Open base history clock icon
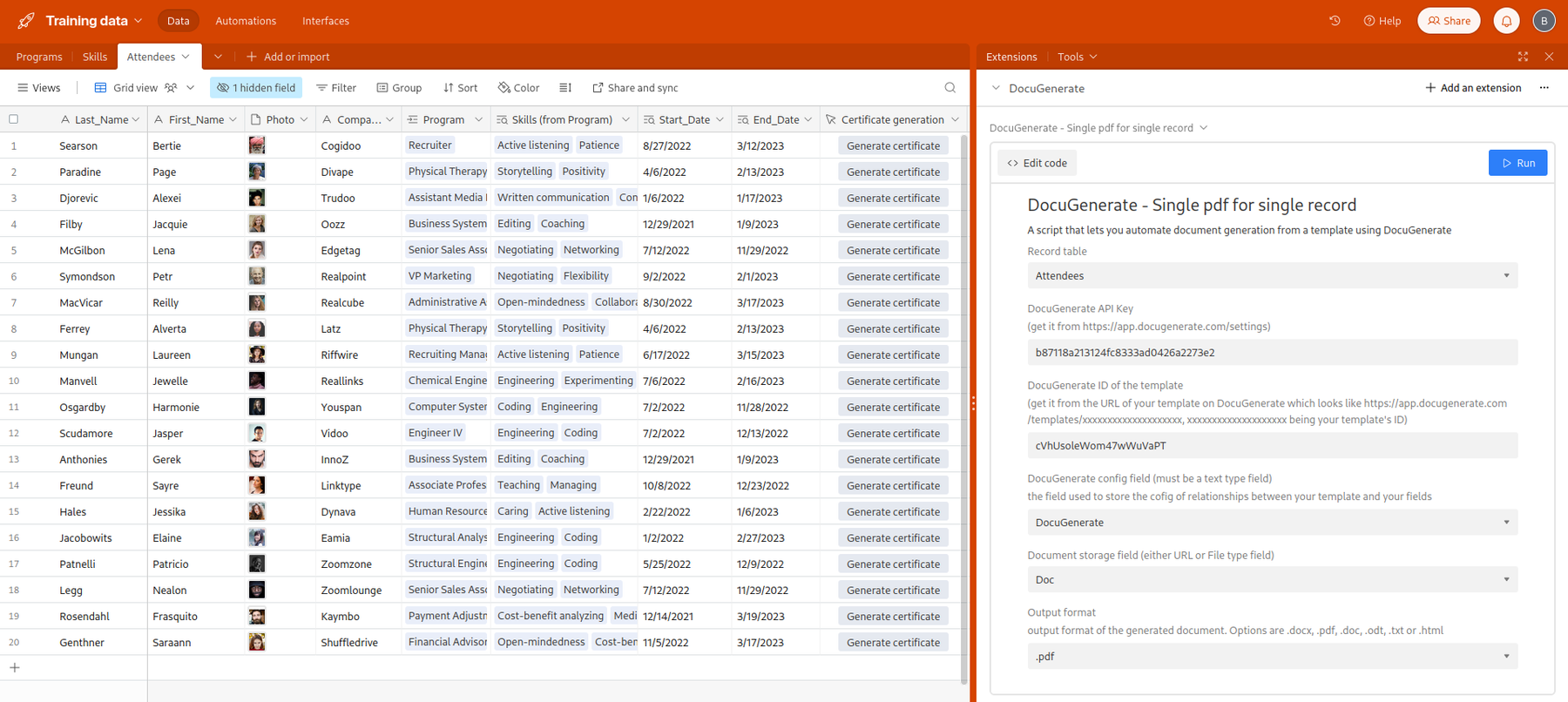 1335,21
